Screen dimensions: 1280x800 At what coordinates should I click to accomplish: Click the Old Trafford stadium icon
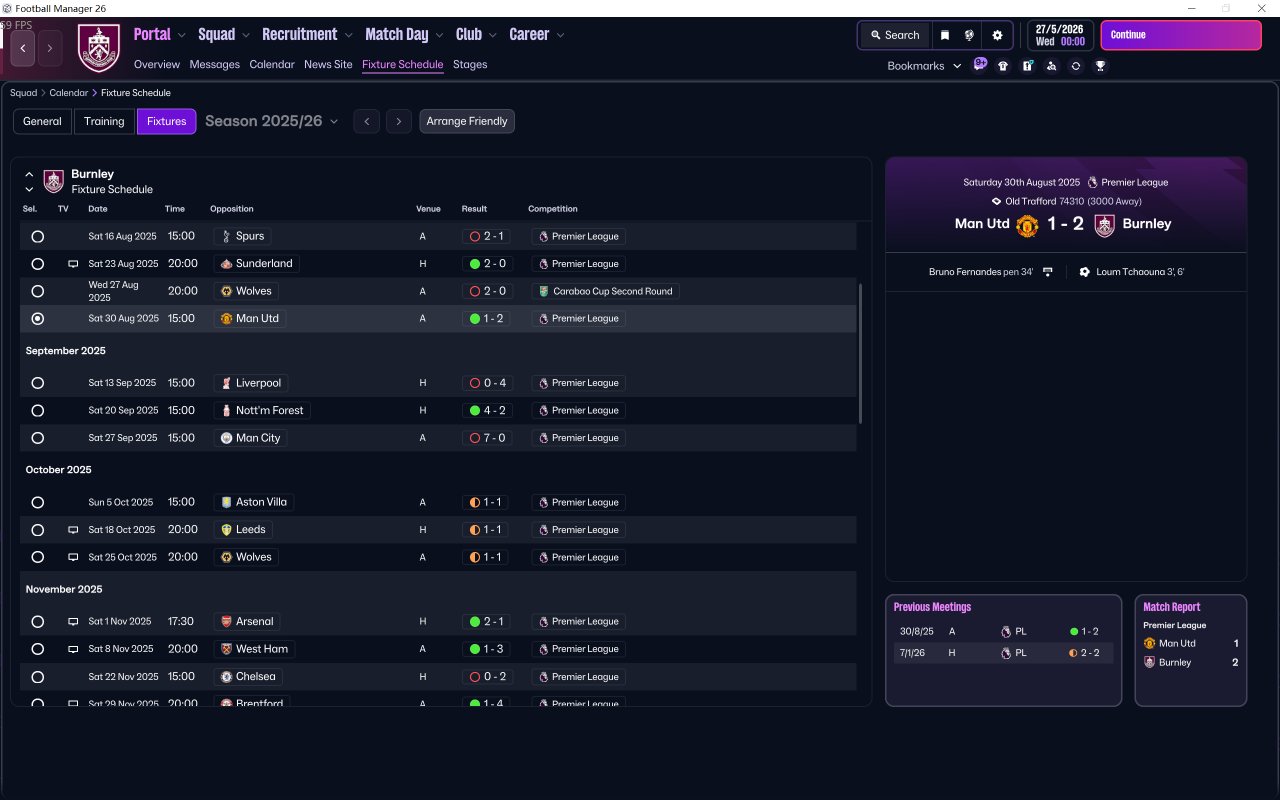(996, 201)
